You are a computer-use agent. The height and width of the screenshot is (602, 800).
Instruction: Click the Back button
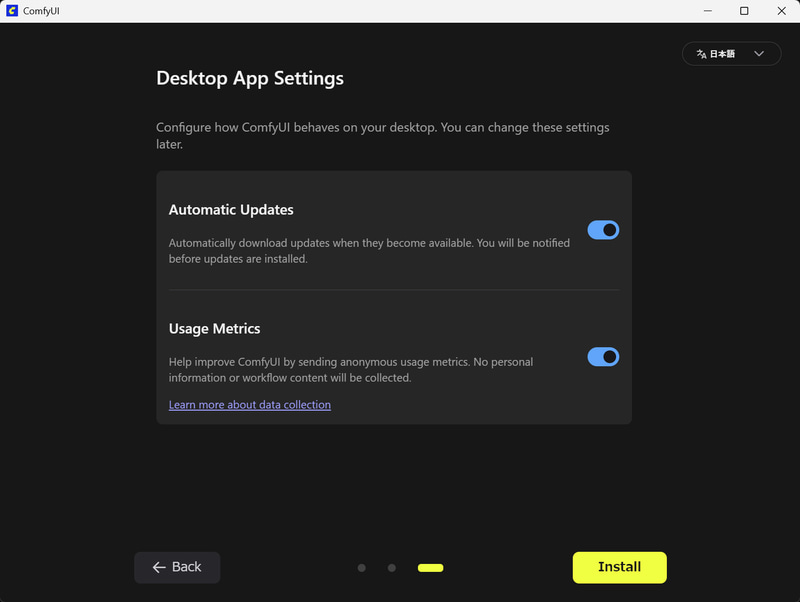pos(177,567)
